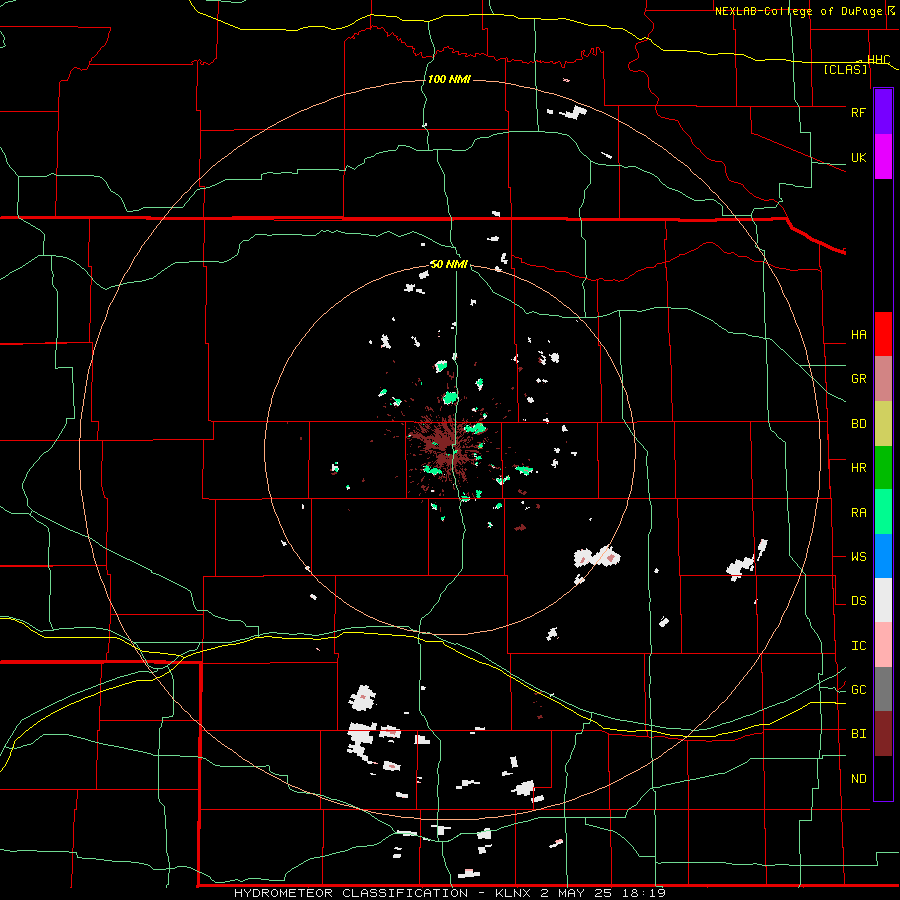The image size is (900, 900).
Task: Pick the light green RA rain swatch
Action: [883, 512]
